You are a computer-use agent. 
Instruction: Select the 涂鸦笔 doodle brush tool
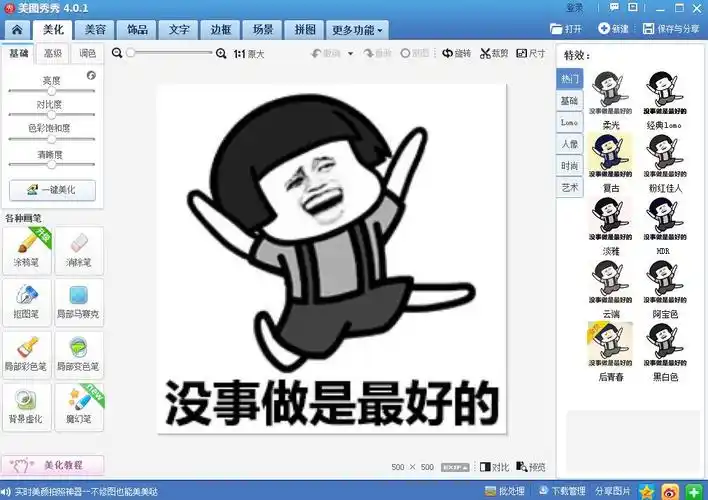point(27,251)
